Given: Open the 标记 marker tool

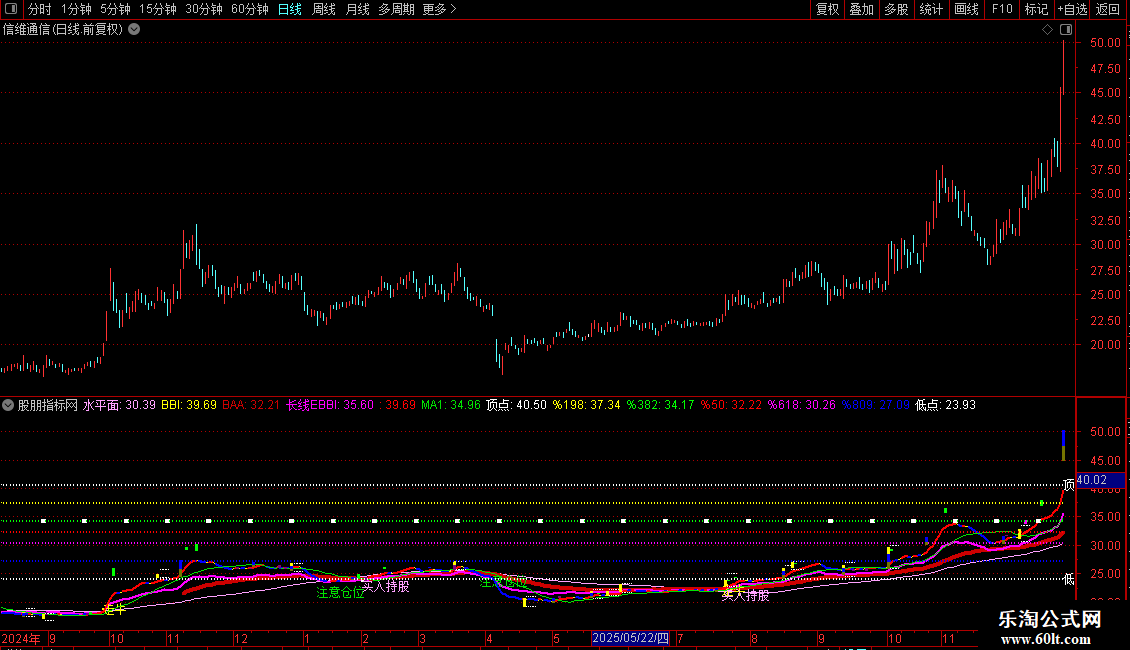Looking at the screenshot, I should 1036,10.
